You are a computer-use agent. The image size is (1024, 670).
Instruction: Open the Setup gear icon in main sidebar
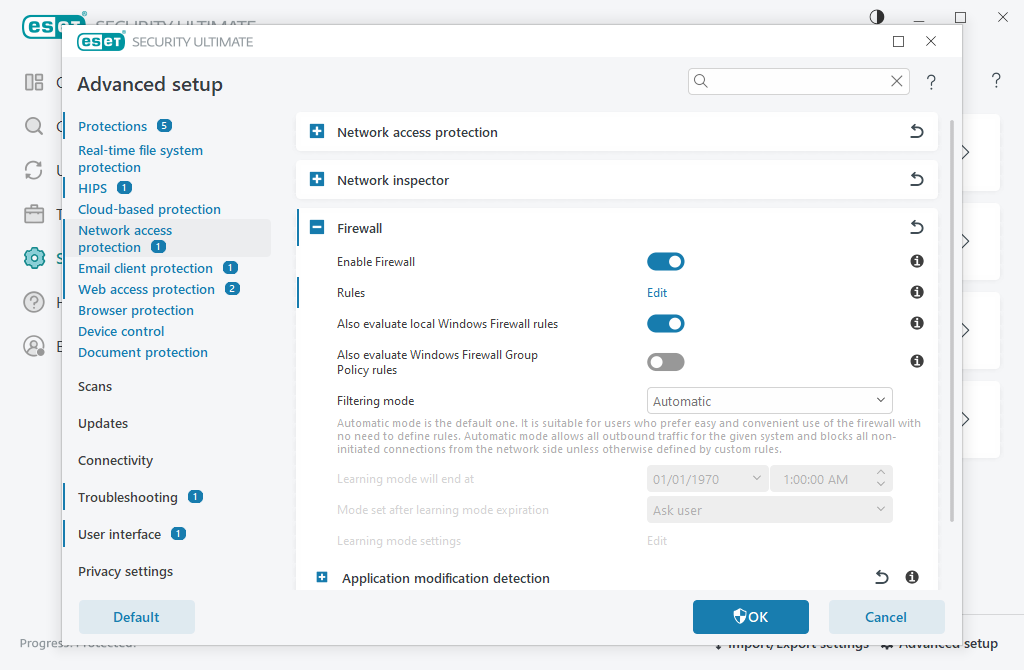pyautogui.click(x=34, y=258)
